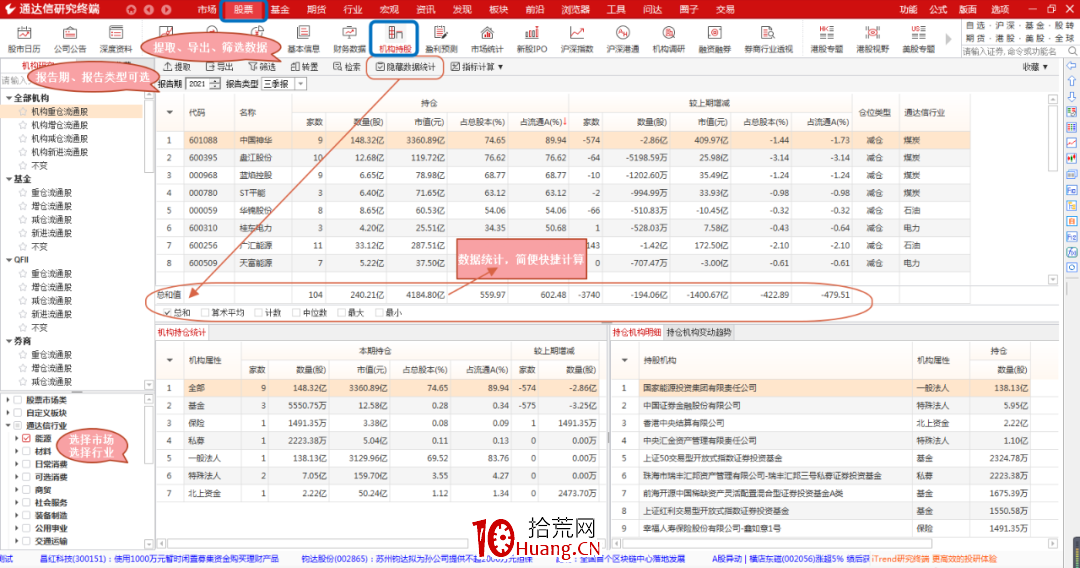Enable the 最小 minimum checkbox
This screenshot has width=1080, height=568.
tap(380, 313)
